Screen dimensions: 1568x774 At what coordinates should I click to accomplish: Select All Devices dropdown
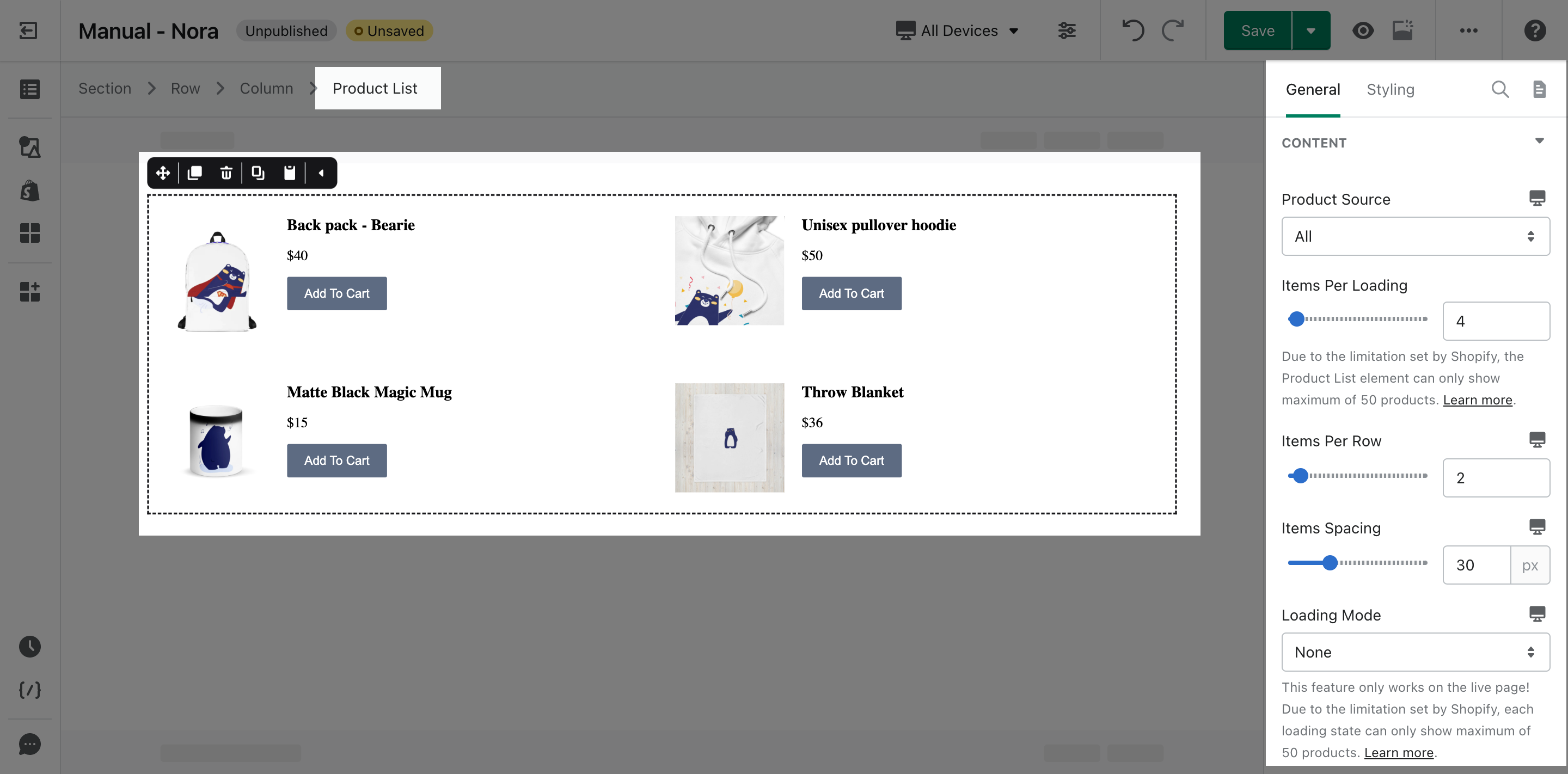(956, 30)
